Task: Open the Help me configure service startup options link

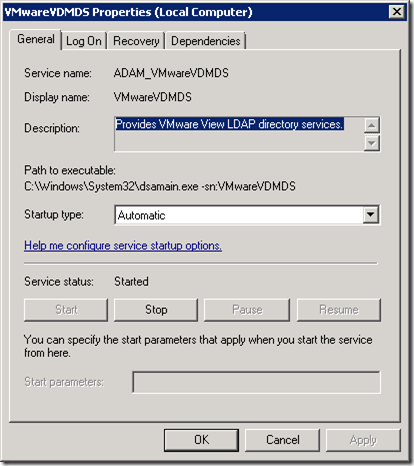Action: [x=123, y=246]
